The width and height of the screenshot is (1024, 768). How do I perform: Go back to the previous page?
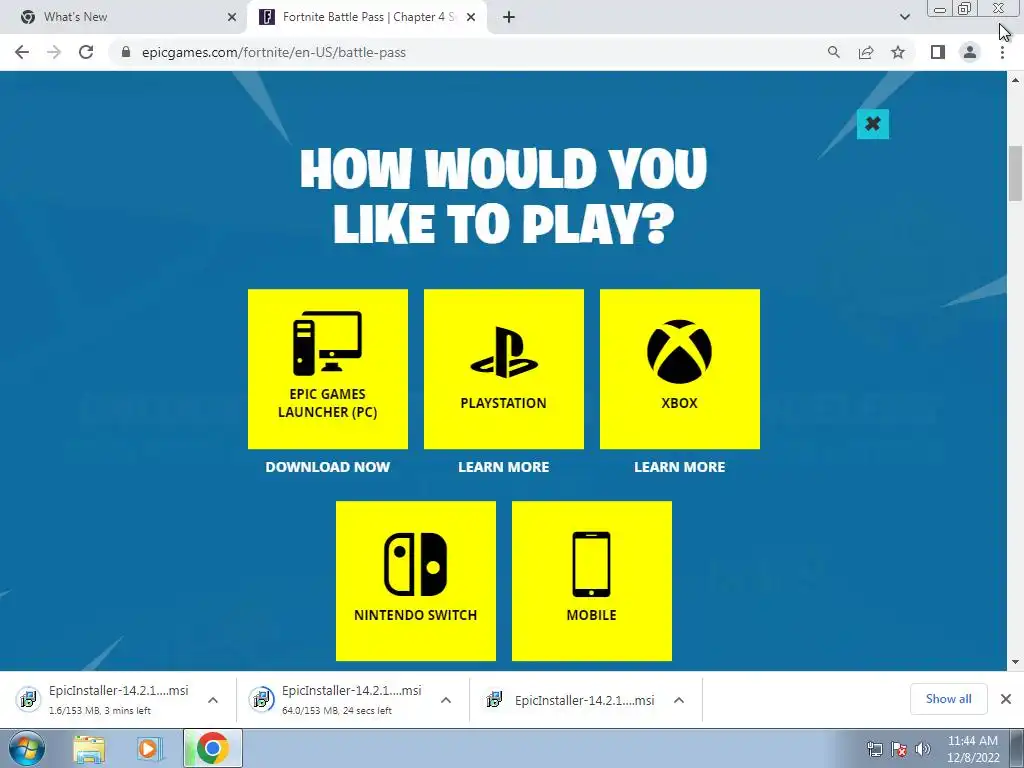22,52
